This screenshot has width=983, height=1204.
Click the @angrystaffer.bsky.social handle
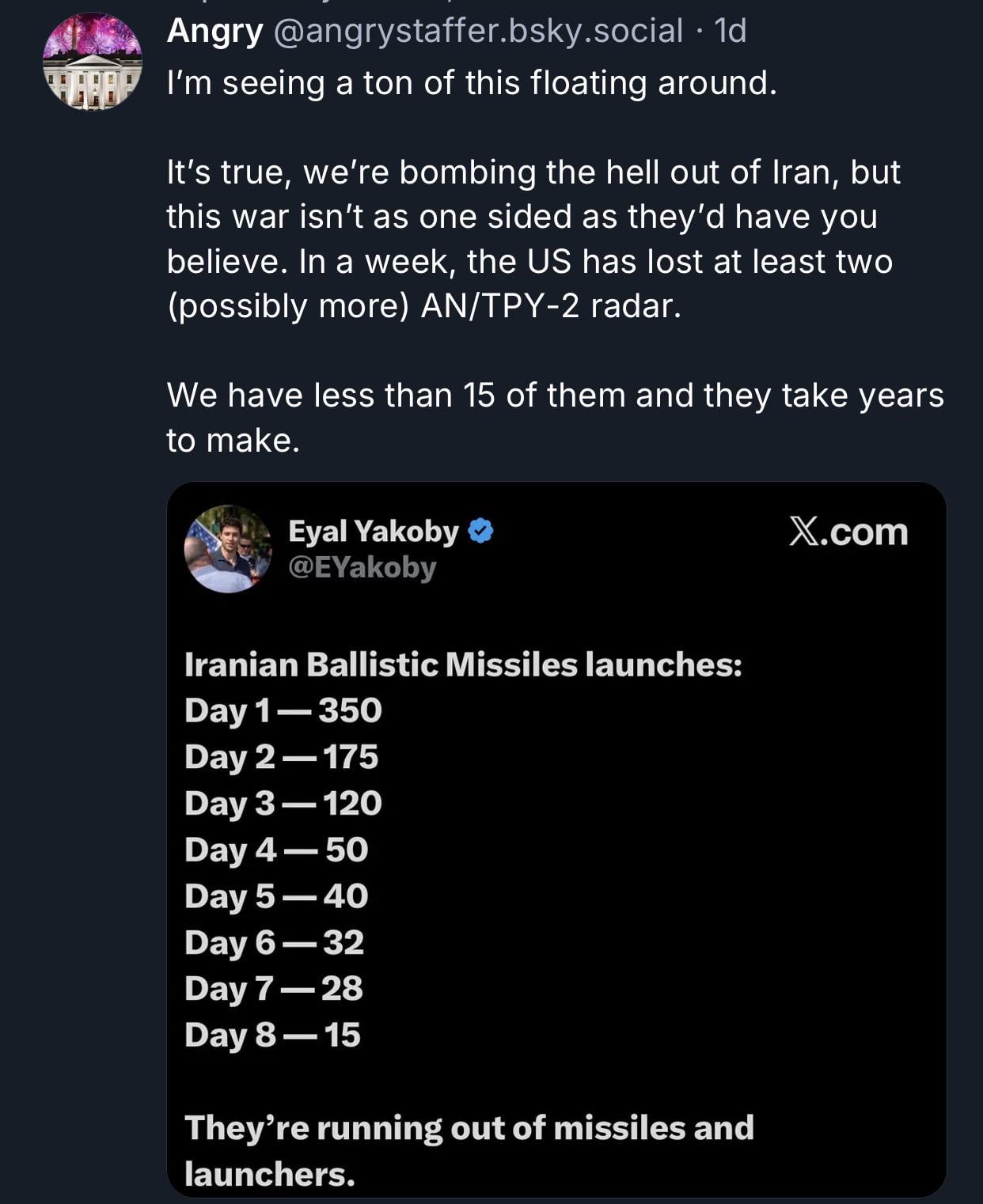477,31
